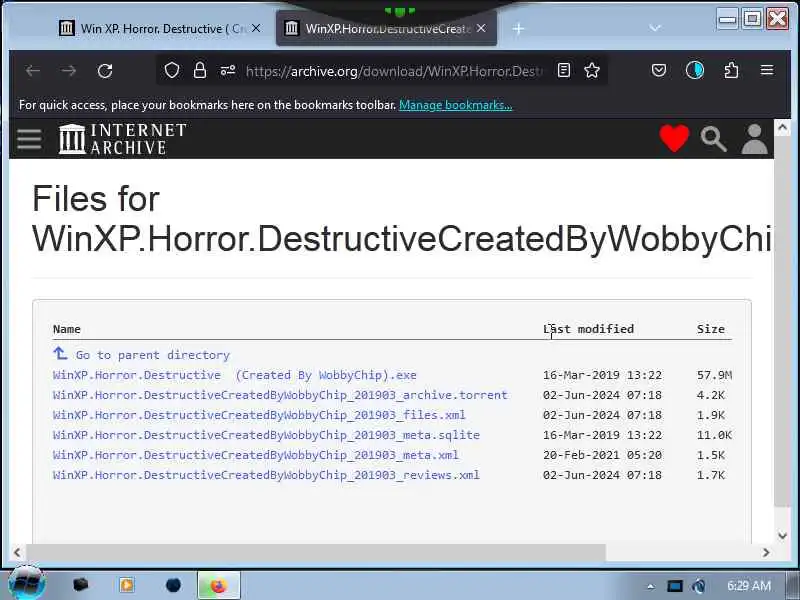This screenshot has width=800, height=600.
Task: Click the red heart donate icon
Action: (x=674, y=138)
